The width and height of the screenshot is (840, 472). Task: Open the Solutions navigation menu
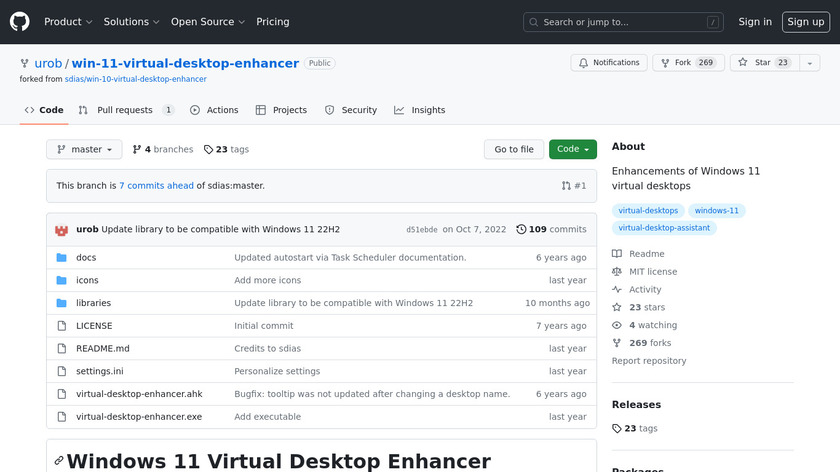coord(131,21)
